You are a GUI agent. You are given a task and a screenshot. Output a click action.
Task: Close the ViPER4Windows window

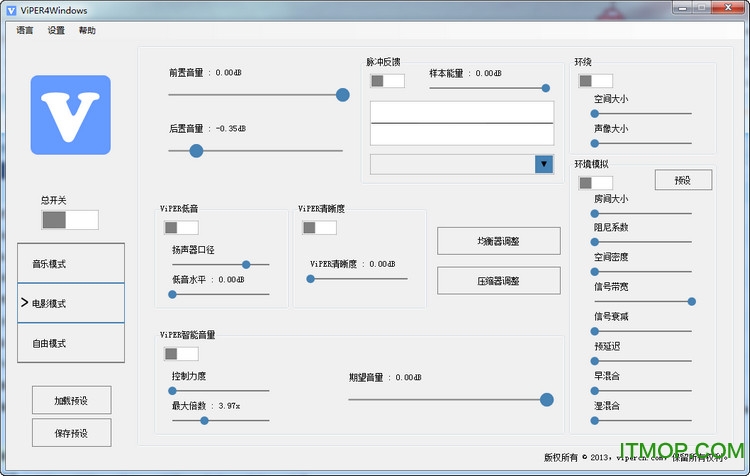728,8
